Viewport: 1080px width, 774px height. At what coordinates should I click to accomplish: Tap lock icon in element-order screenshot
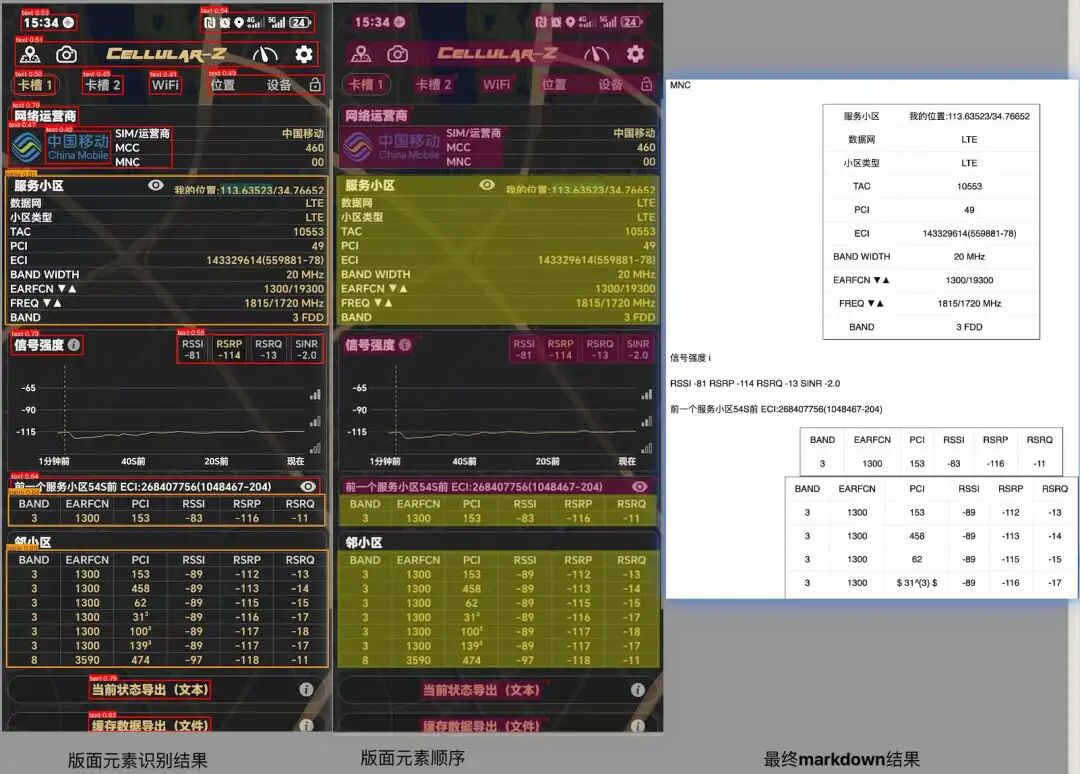(646, 83)
